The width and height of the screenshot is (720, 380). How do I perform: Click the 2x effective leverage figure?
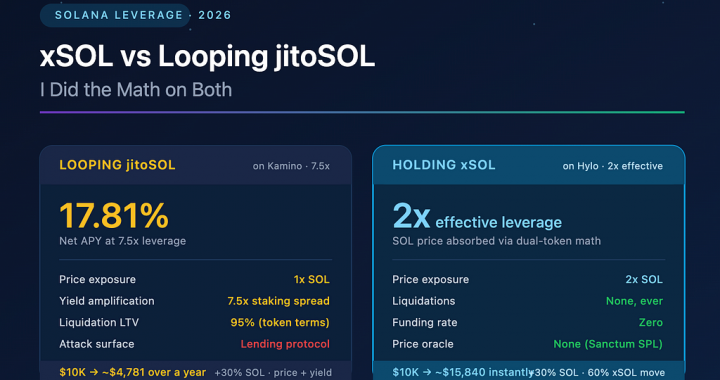coord(477,217)
